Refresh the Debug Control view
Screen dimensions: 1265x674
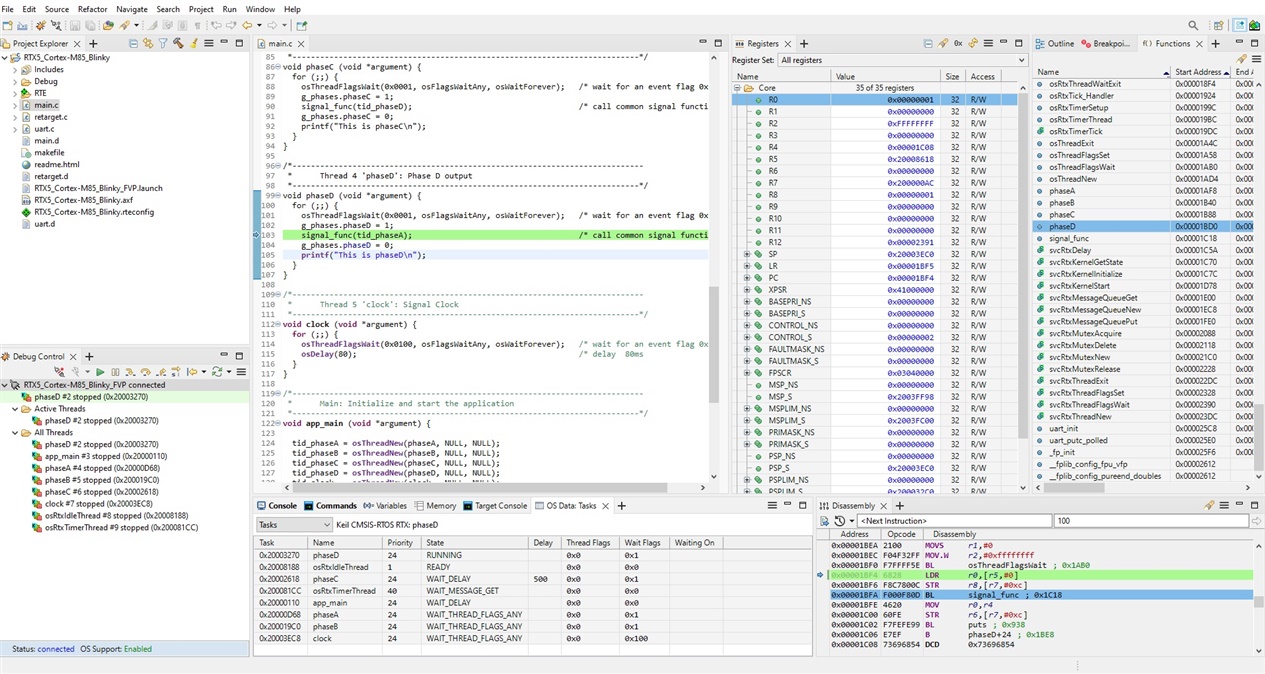(217, 371)
